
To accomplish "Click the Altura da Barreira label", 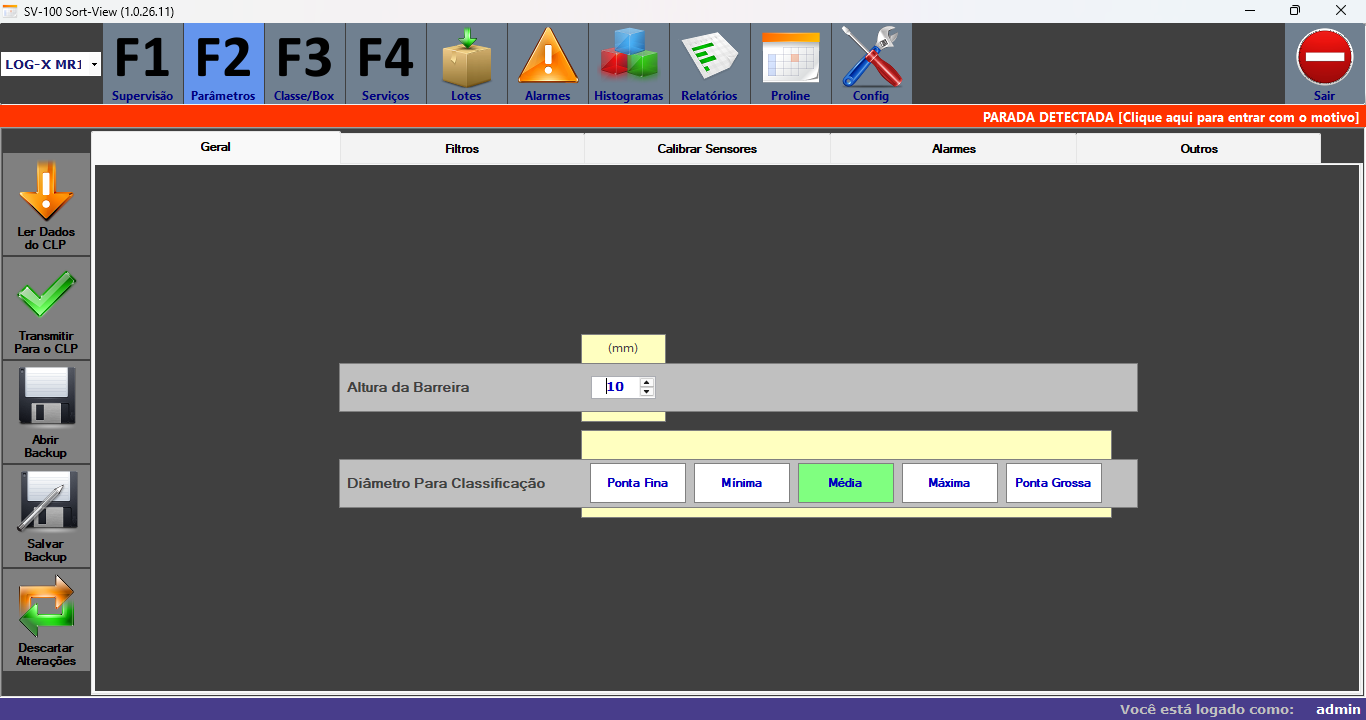I will [408, 387].
